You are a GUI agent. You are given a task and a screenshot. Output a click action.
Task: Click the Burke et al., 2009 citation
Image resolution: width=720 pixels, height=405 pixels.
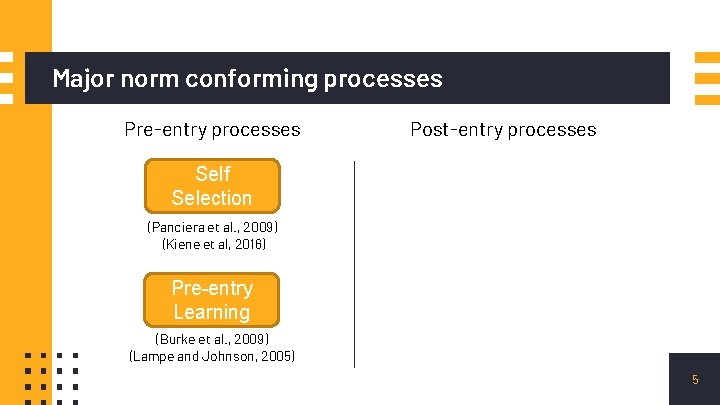pyautogui.click(x=212, y=339)
